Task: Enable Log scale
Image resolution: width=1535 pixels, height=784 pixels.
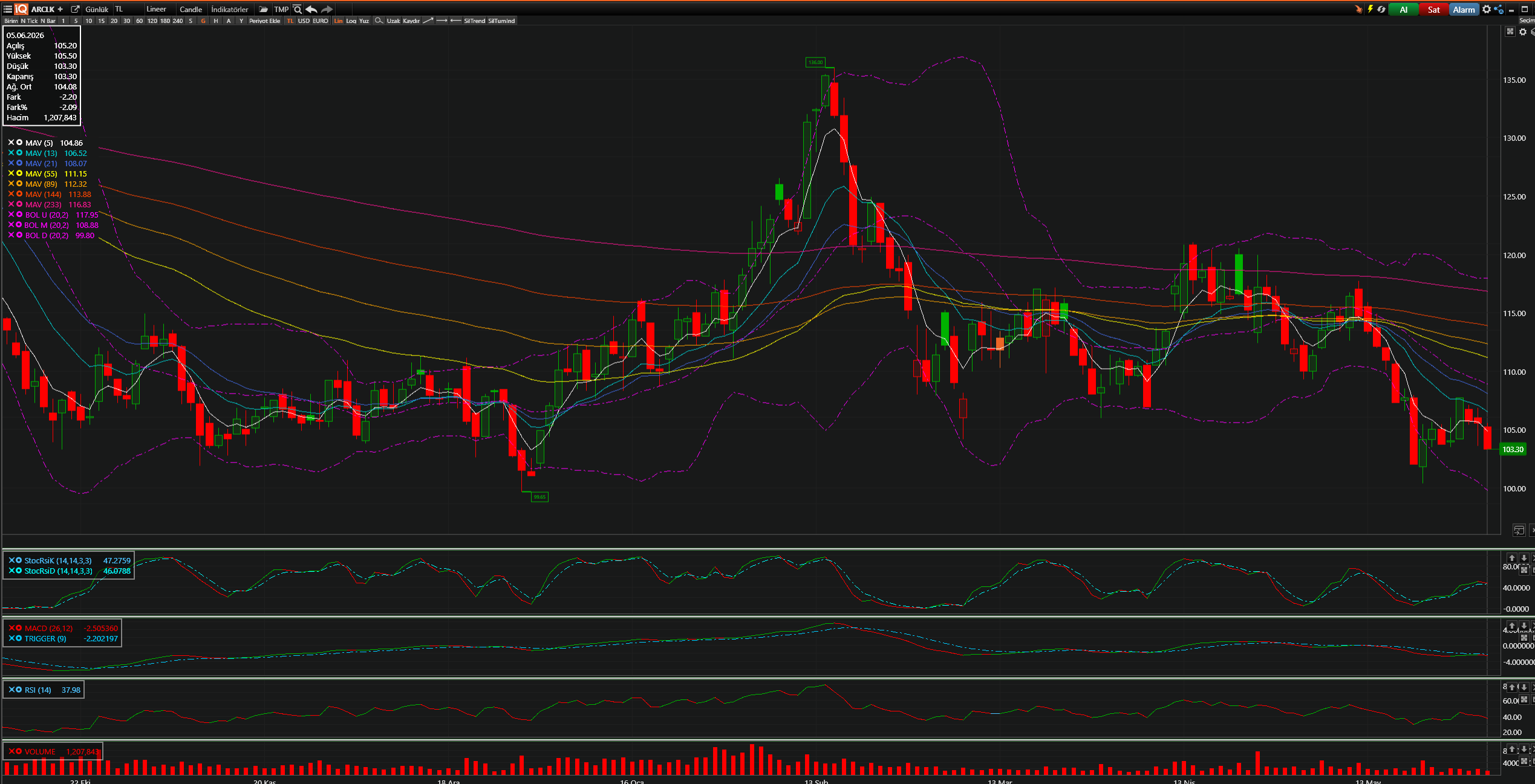Action: click(351, 21)
